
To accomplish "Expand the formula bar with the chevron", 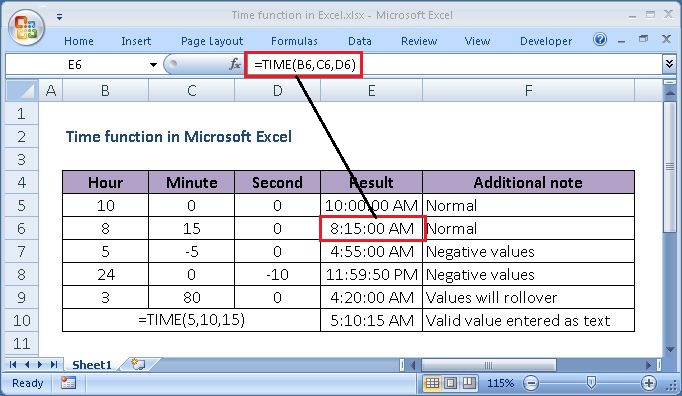I will pyautogui.click(x=669, y=64).
